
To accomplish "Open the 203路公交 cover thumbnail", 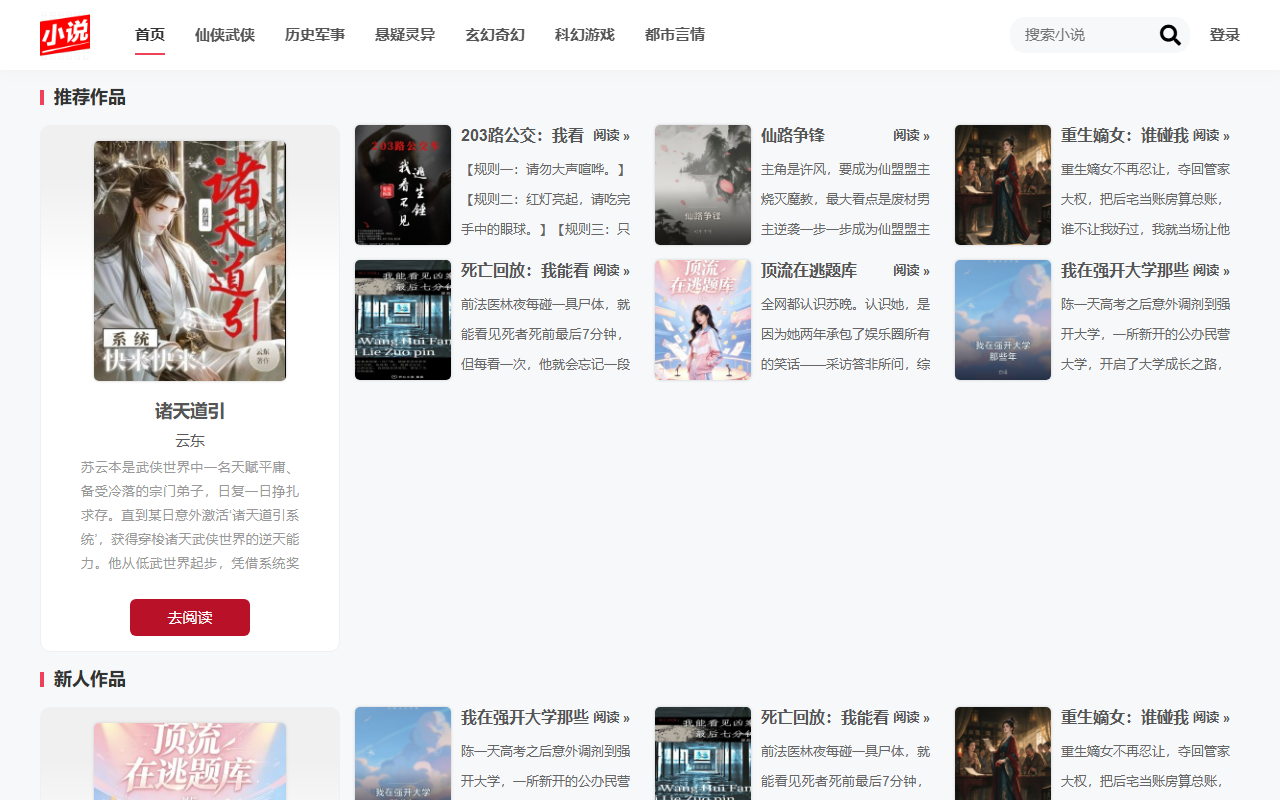I will (403, 185).
